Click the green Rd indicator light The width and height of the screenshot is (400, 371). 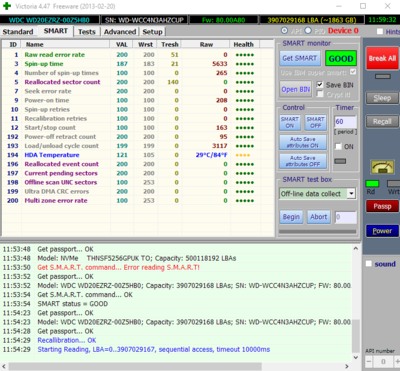tap(372, 184)
